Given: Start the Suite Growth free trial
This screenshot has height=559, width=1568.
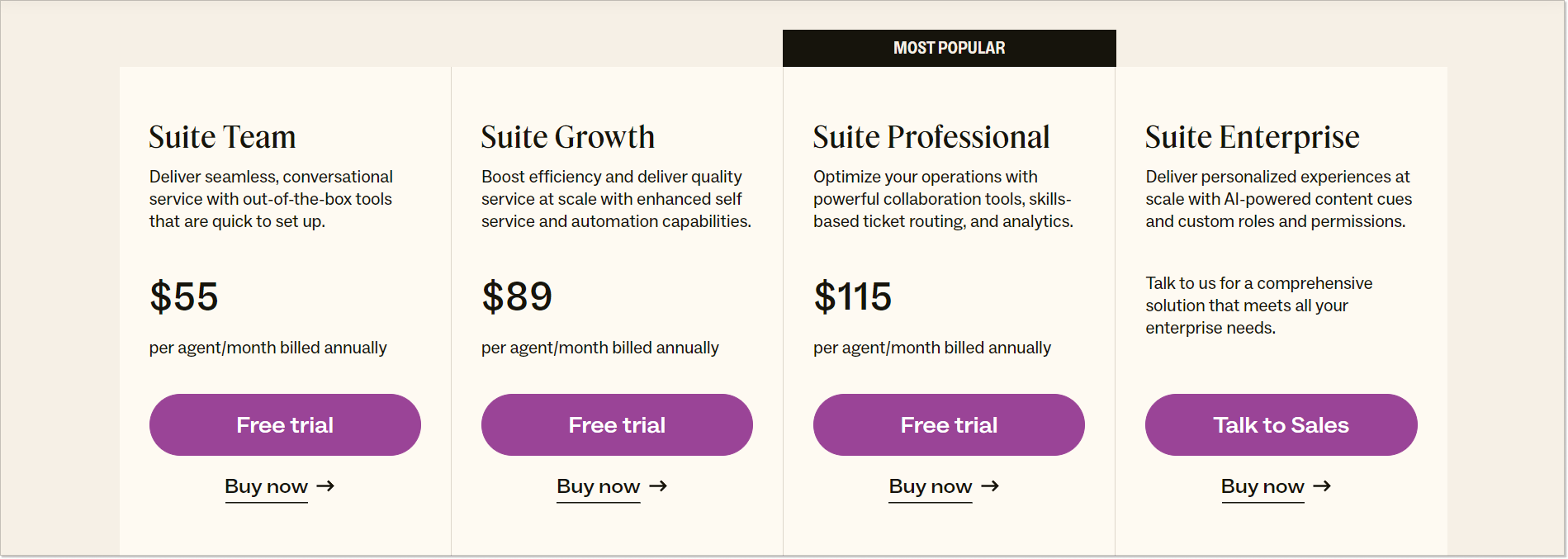Looking at the screenshot, I should pos(617,424).
